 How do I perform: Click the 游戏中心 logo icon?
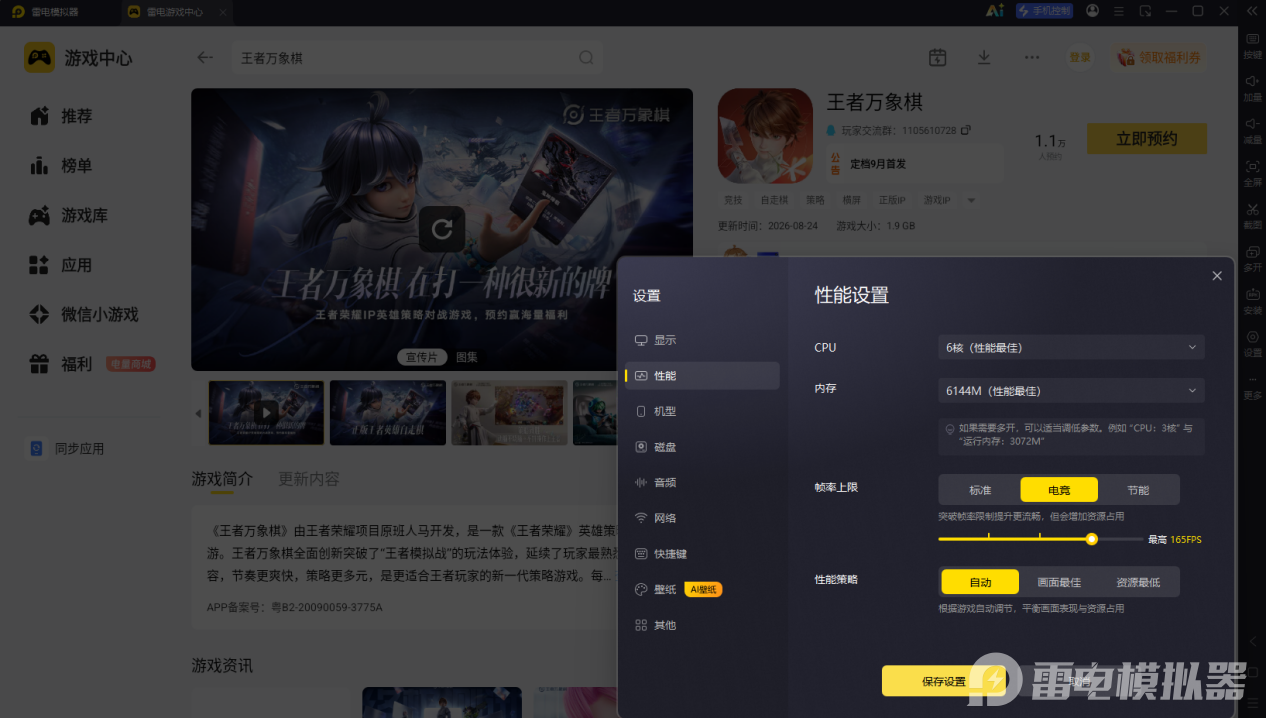pyautogui.click(x=40, y=58)
